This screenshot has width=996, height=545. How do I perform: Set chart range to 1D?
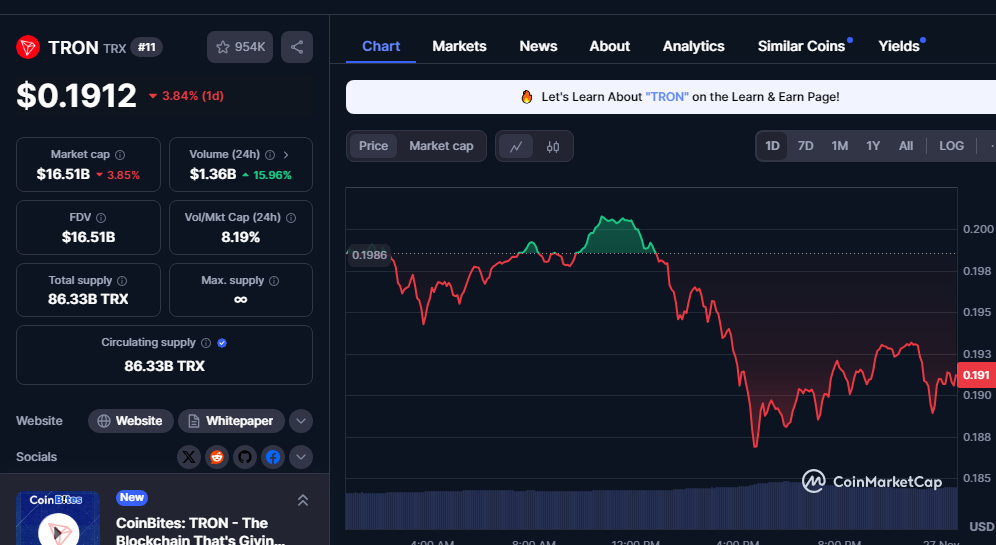point(772,146)
